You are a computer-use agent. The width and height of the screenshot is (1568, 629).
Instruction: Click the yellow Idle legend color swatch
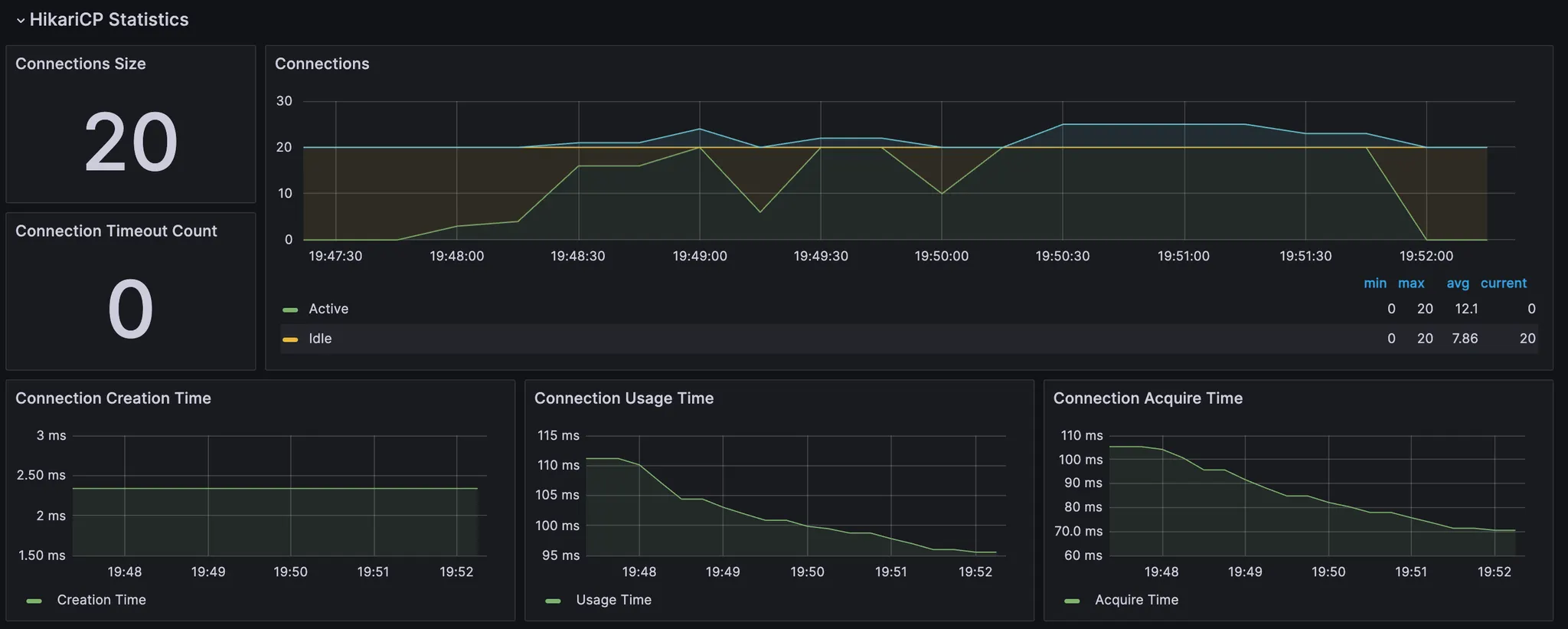tap(290, 339)
